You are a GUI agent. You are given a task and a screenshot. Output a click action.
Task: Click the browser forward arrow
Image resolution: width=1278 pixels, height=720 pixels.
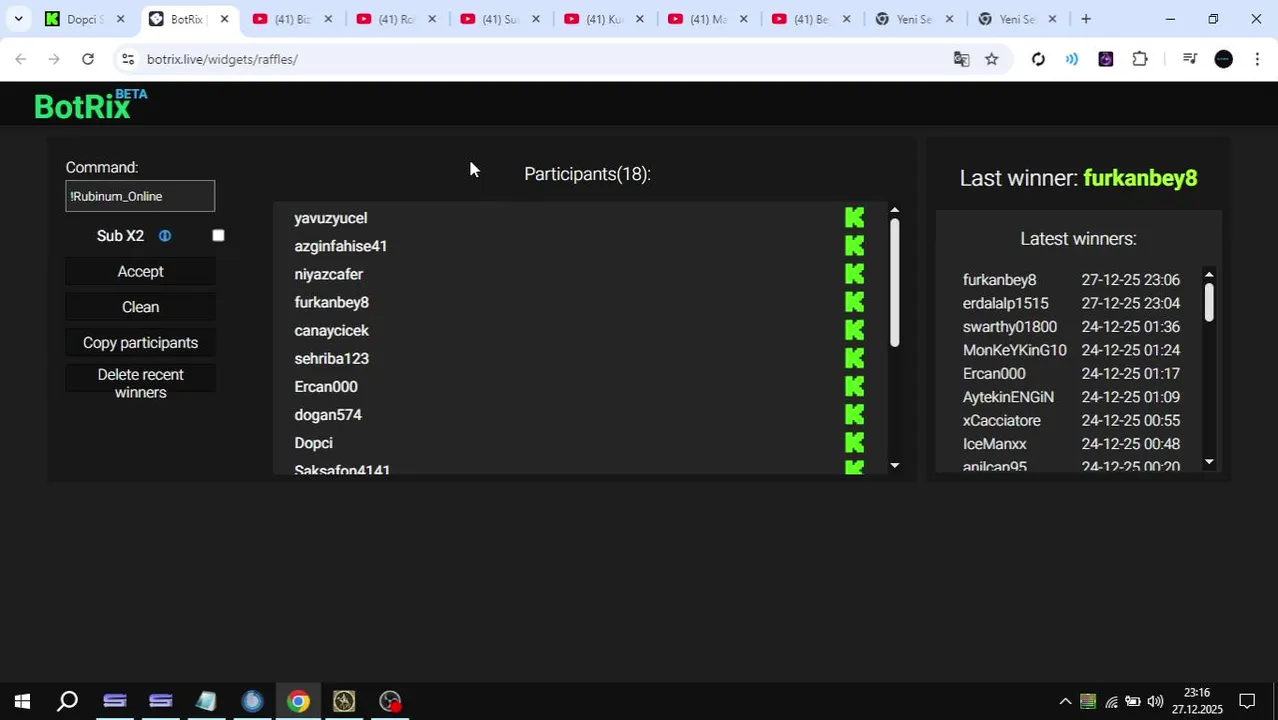54,59
